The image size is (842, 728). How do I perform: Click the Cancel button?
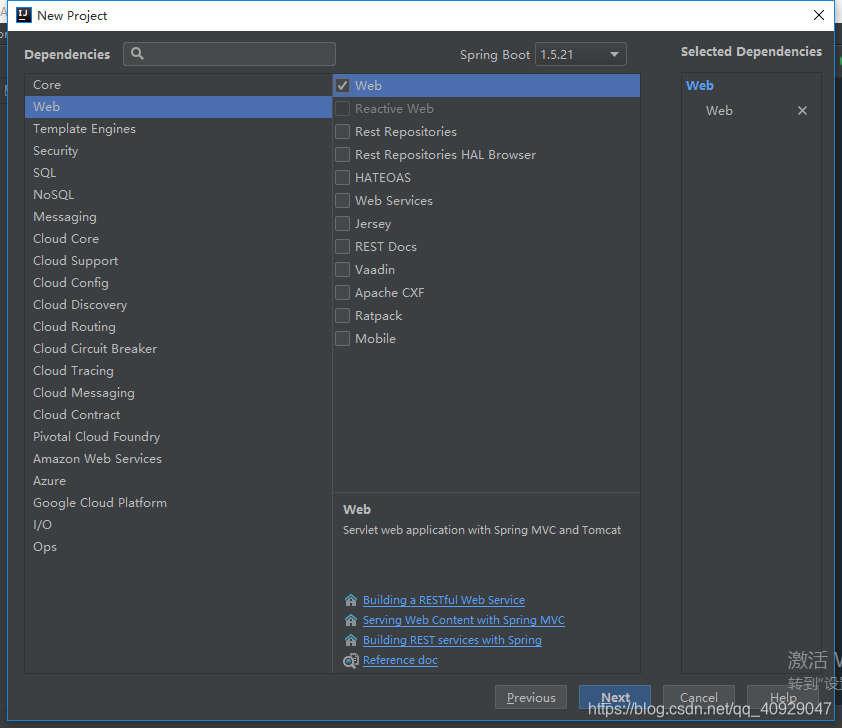[699, 697]
